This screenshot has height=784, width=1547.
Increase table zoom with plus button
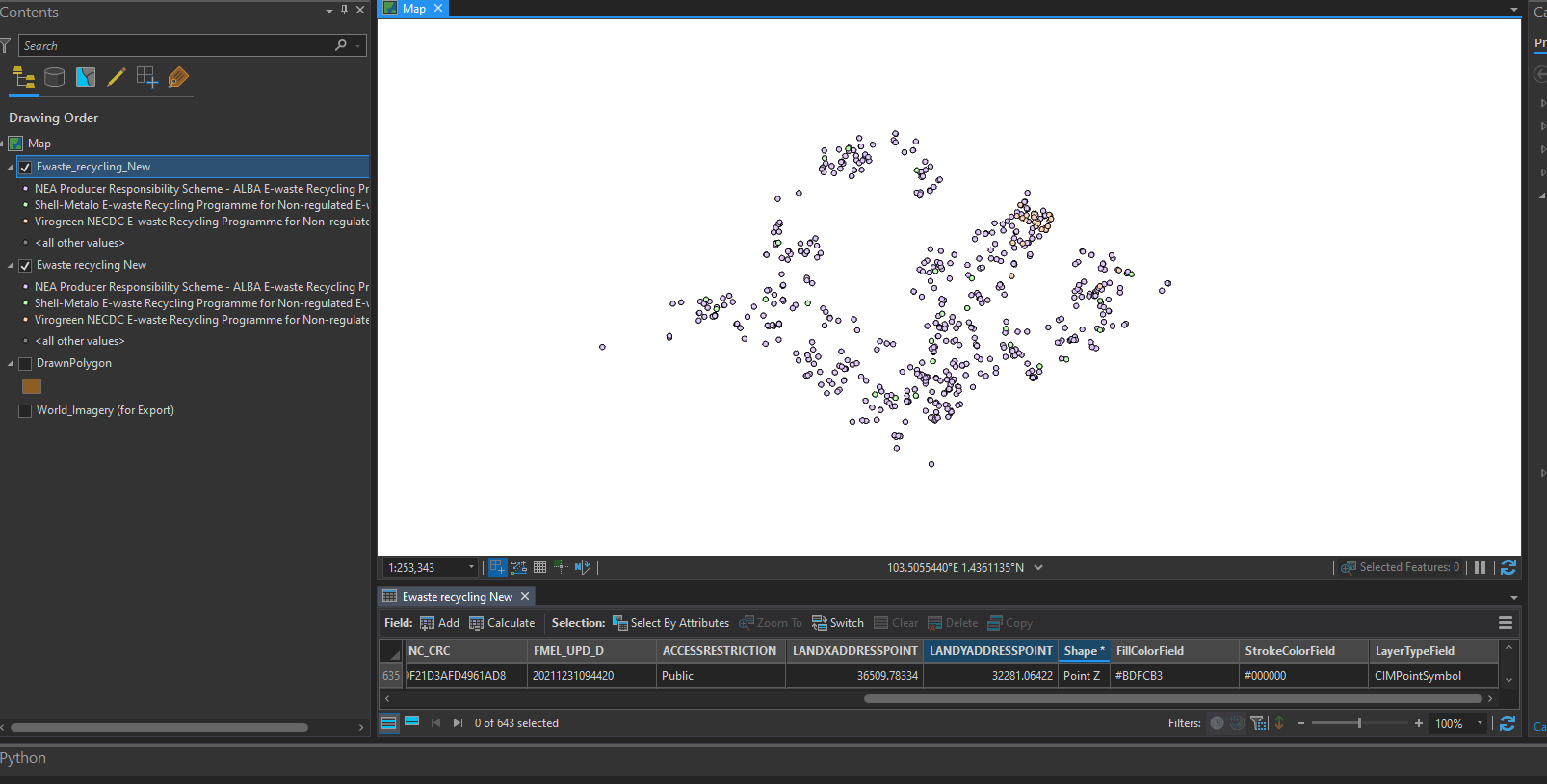coord(1419,723)
